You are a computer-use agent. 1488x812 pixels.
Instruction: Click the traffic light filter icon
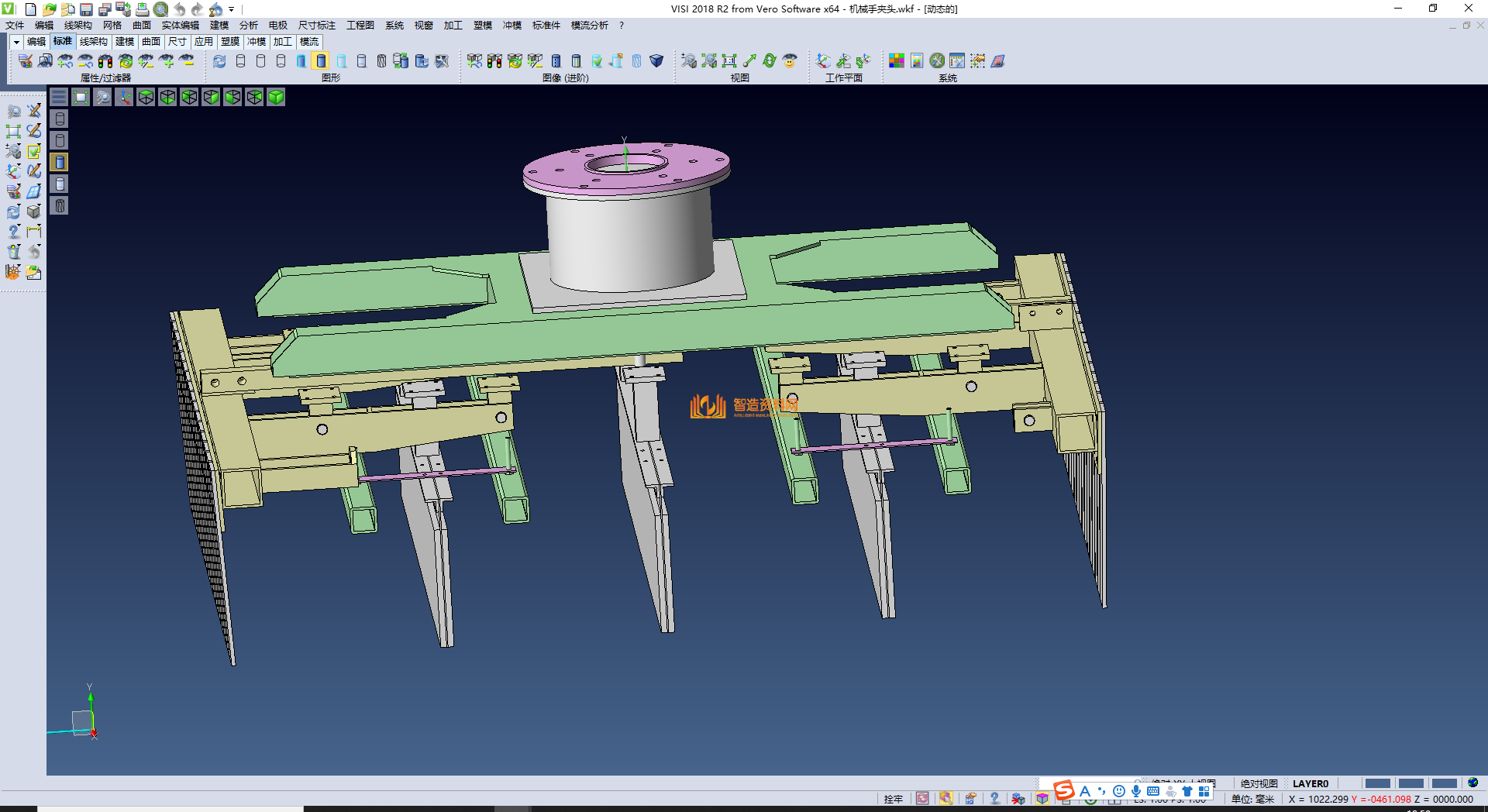105,60
